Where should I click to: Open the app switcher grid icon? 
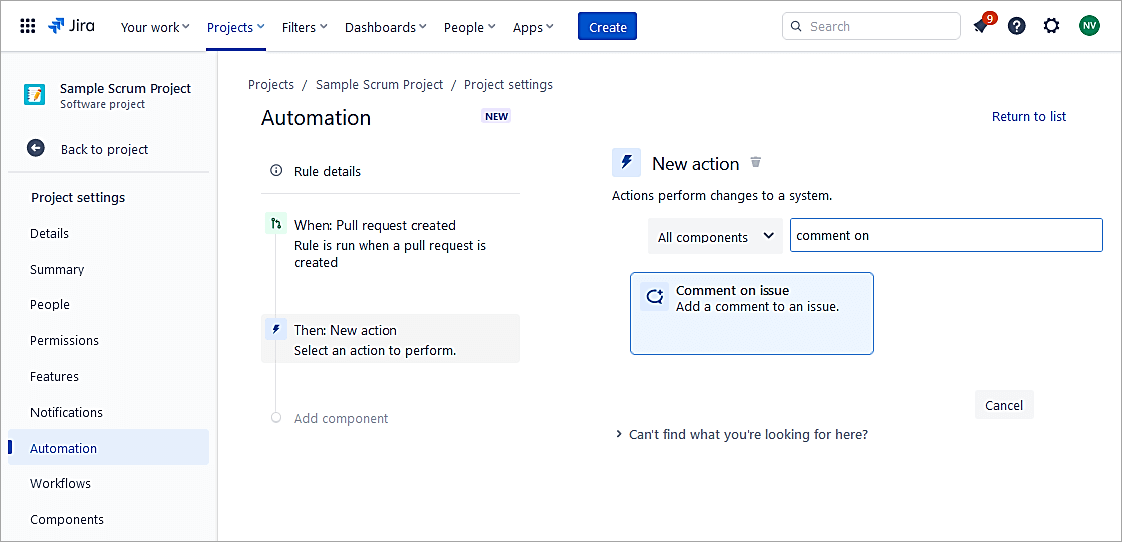[28, 27]
